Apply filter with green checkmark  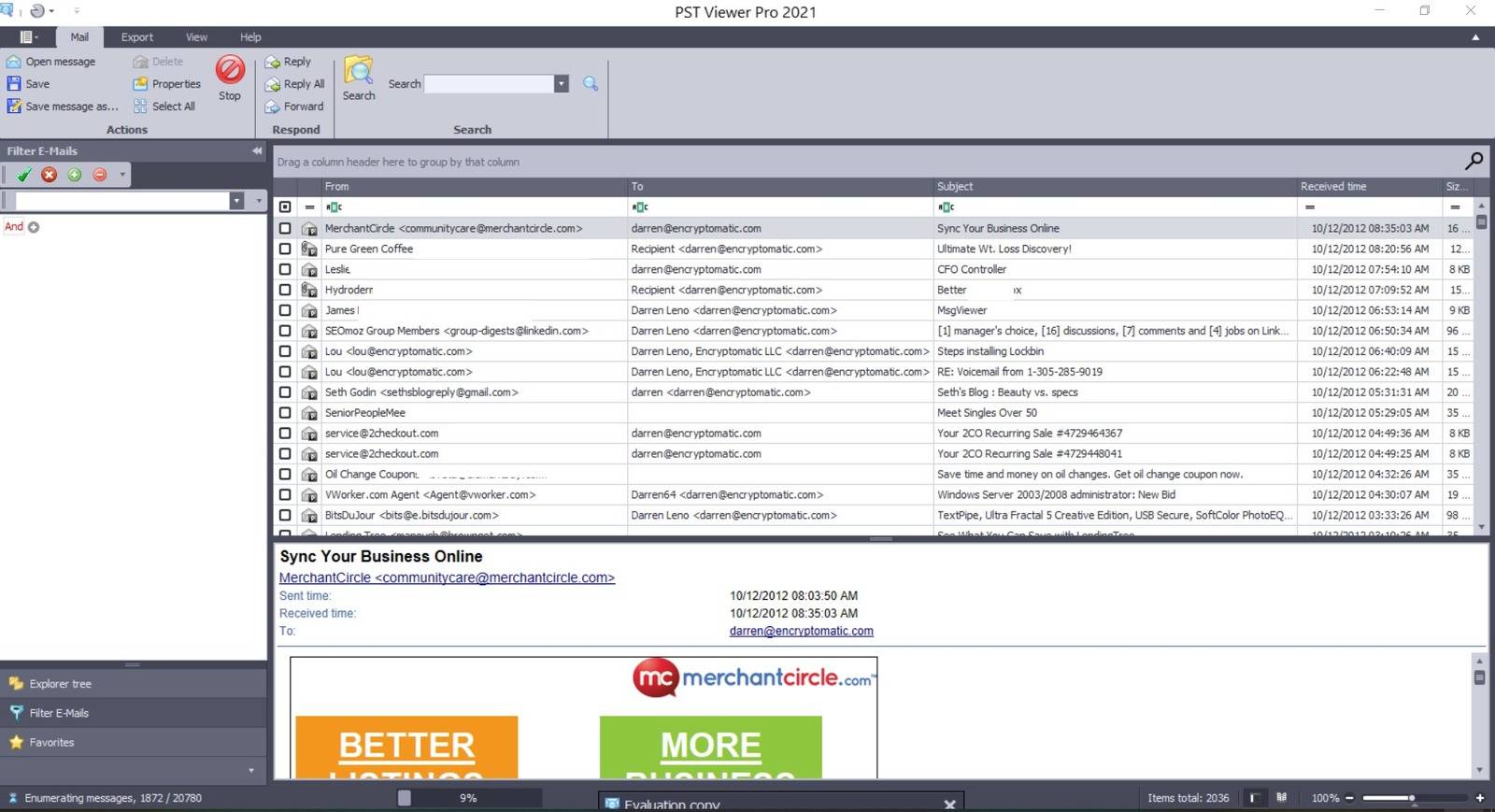[x=24, y=175]
